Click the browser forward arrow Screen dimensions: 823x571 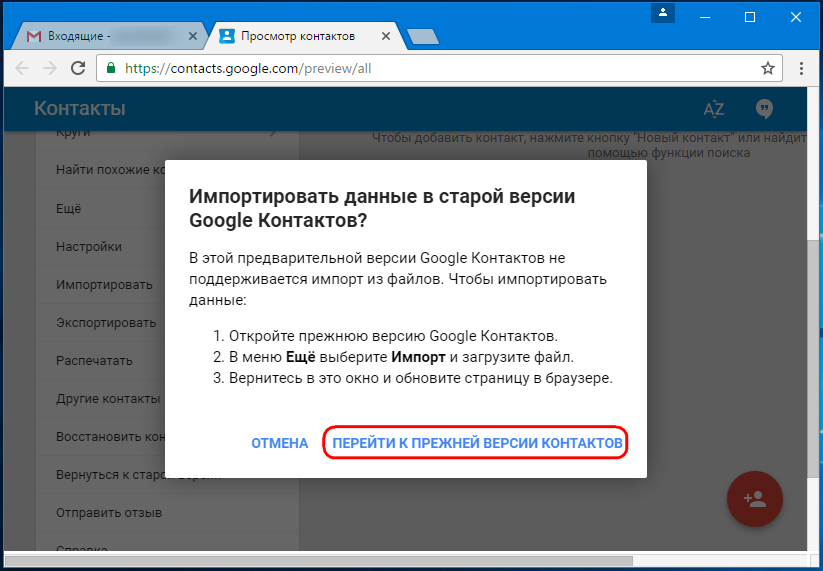click(50, 68)
